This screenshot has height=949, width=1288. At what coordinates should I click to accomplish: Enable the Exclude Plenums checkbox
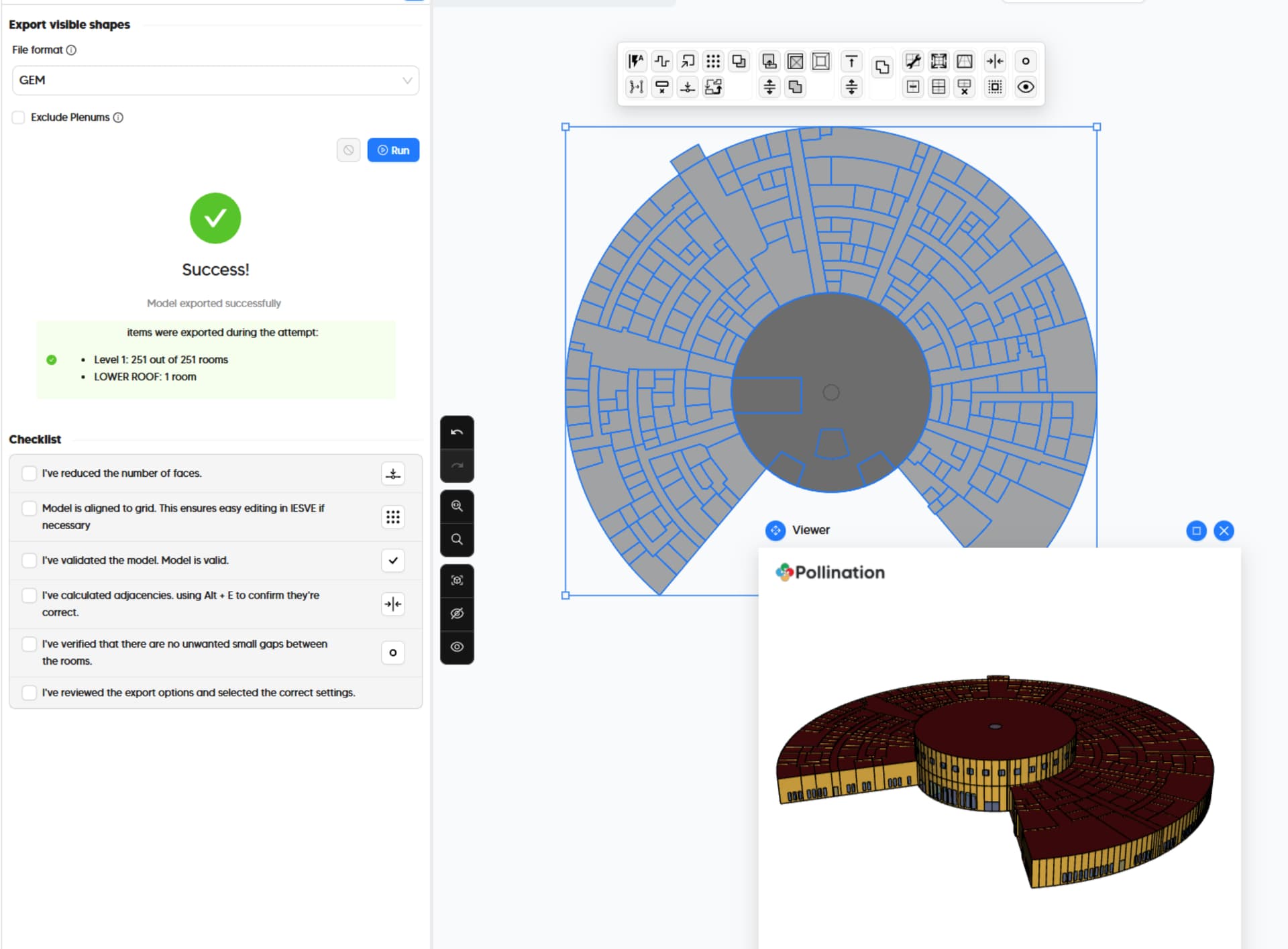point(19,117)
